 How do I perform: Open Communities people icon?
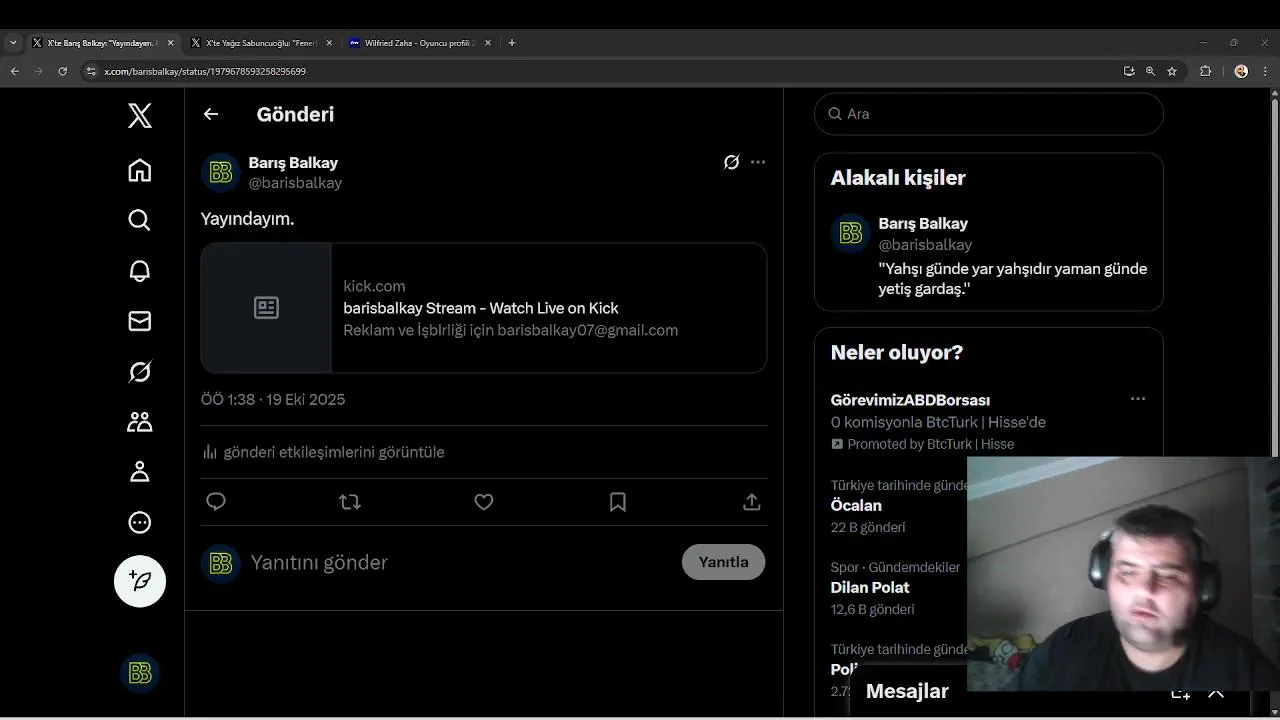pyautogui.click(x=140, y=422)
